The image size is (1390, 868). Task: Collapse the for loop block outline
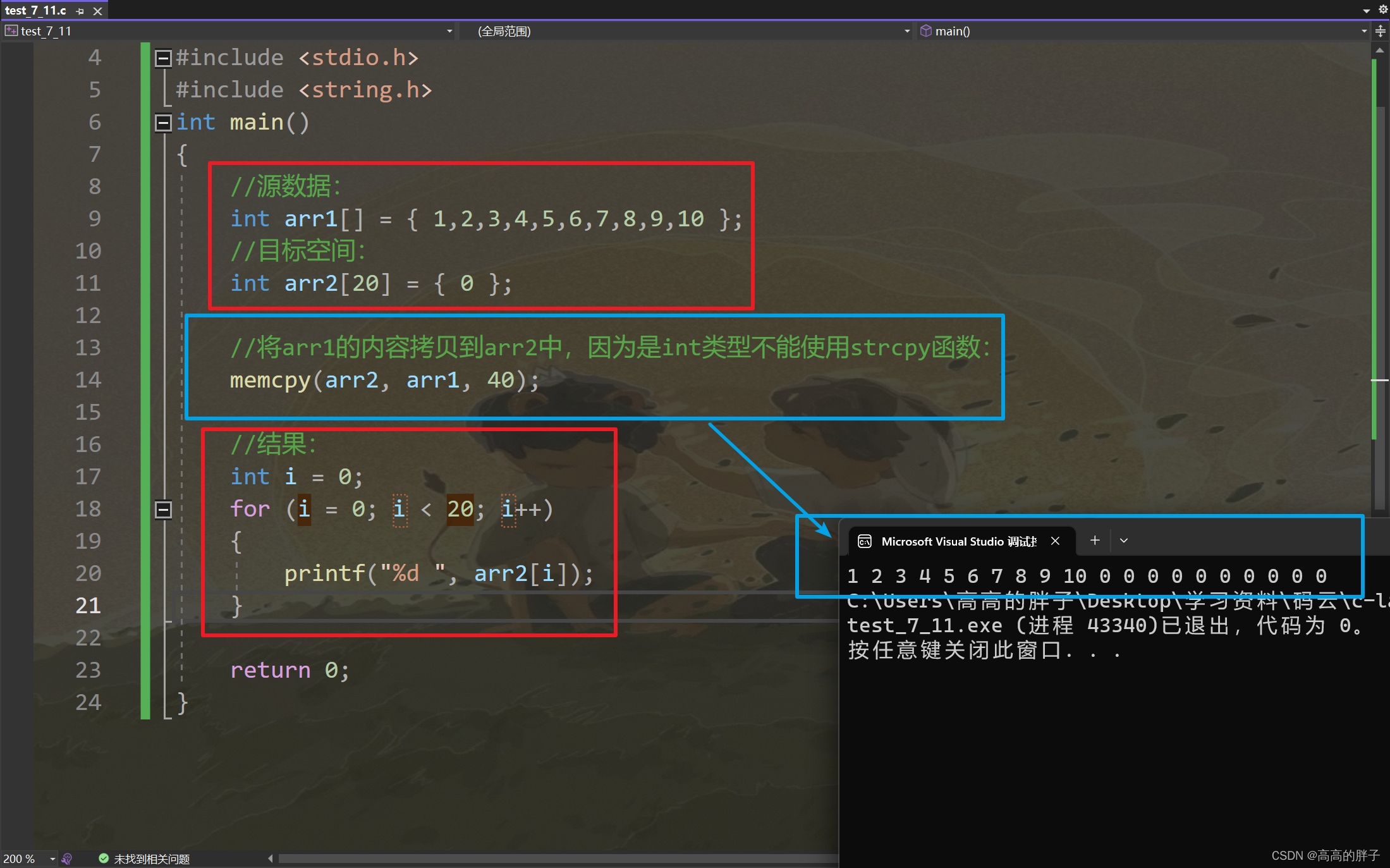[163, 510]
